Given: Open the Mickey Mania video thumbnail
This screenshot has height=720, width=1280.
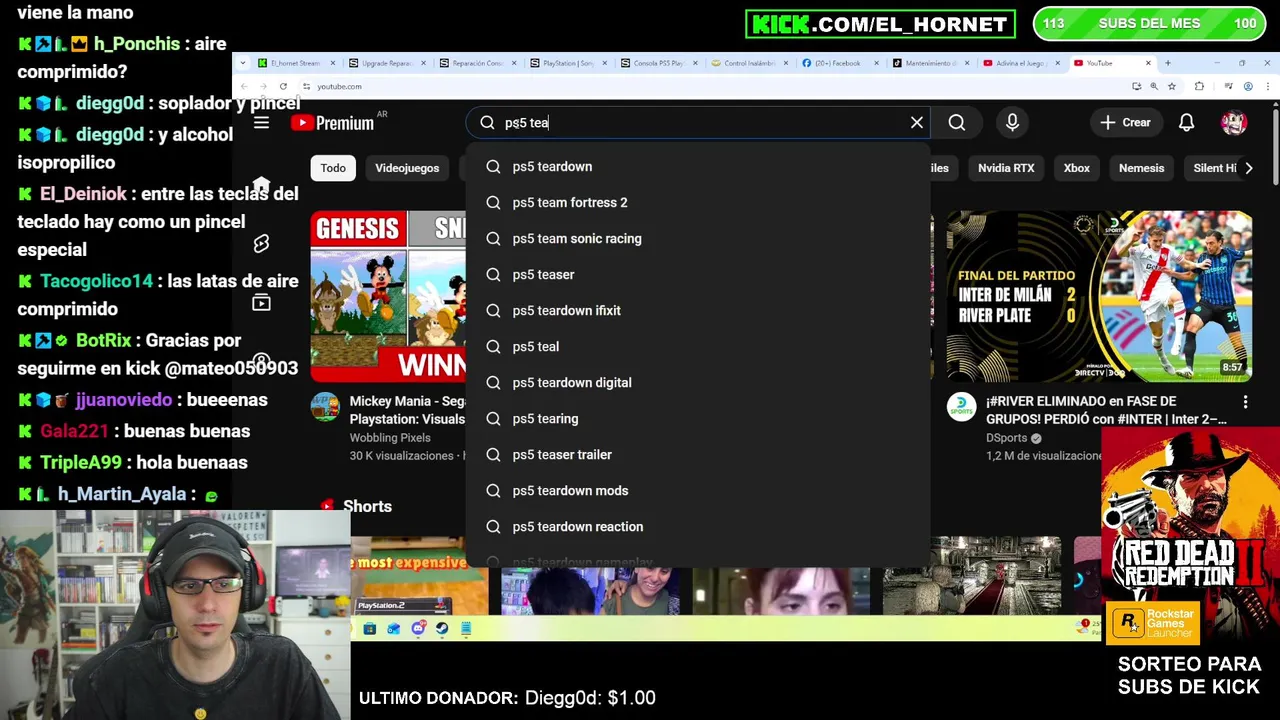Looking at the screenshot, I should click(388, 296).
